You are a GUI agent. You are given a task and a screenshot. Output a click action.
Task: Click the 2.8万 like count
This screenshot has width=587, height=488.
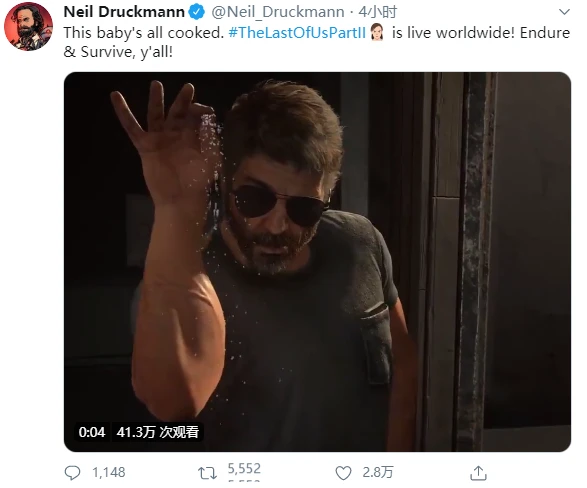(378, 473)
